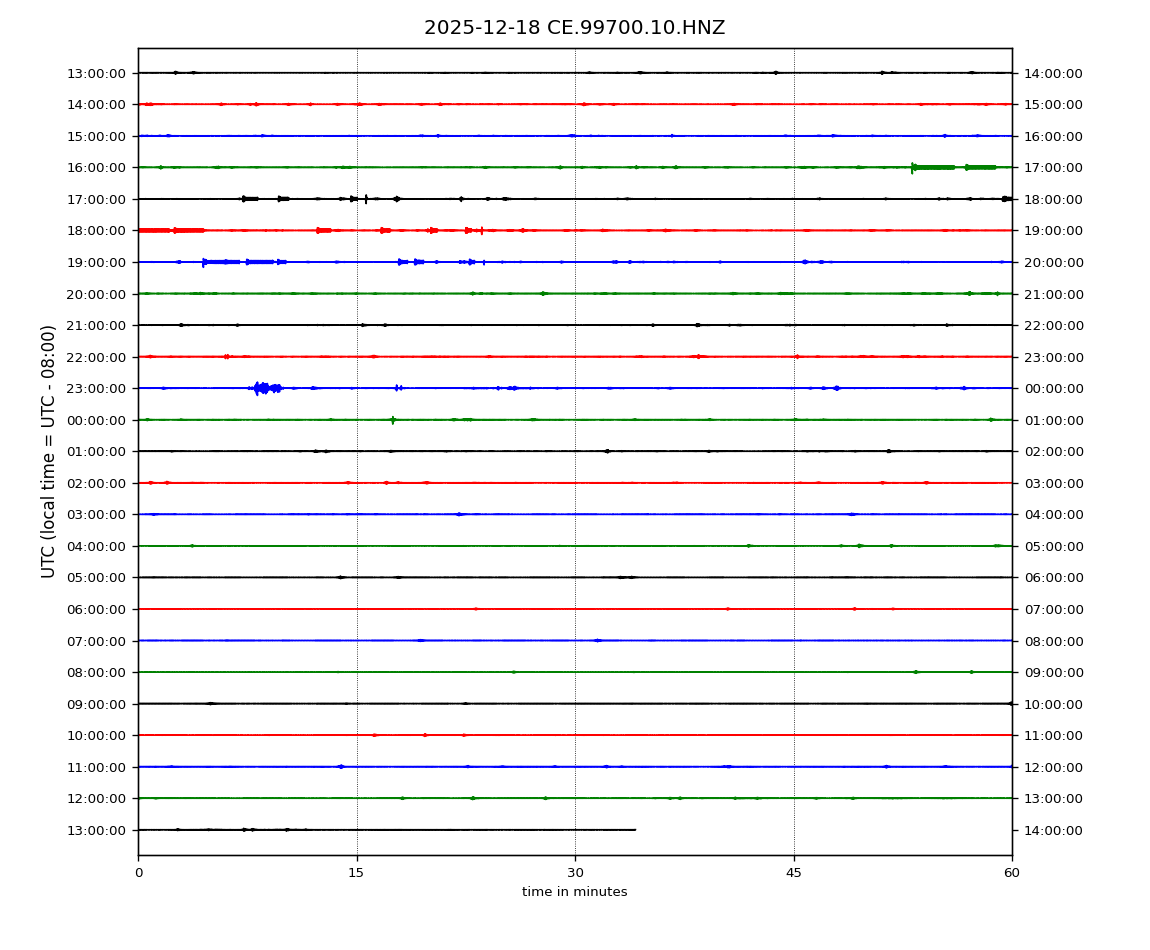Click the vertical UTC local time axis label
Viewport: 1150px width, 950px height.
coord(49,450)
